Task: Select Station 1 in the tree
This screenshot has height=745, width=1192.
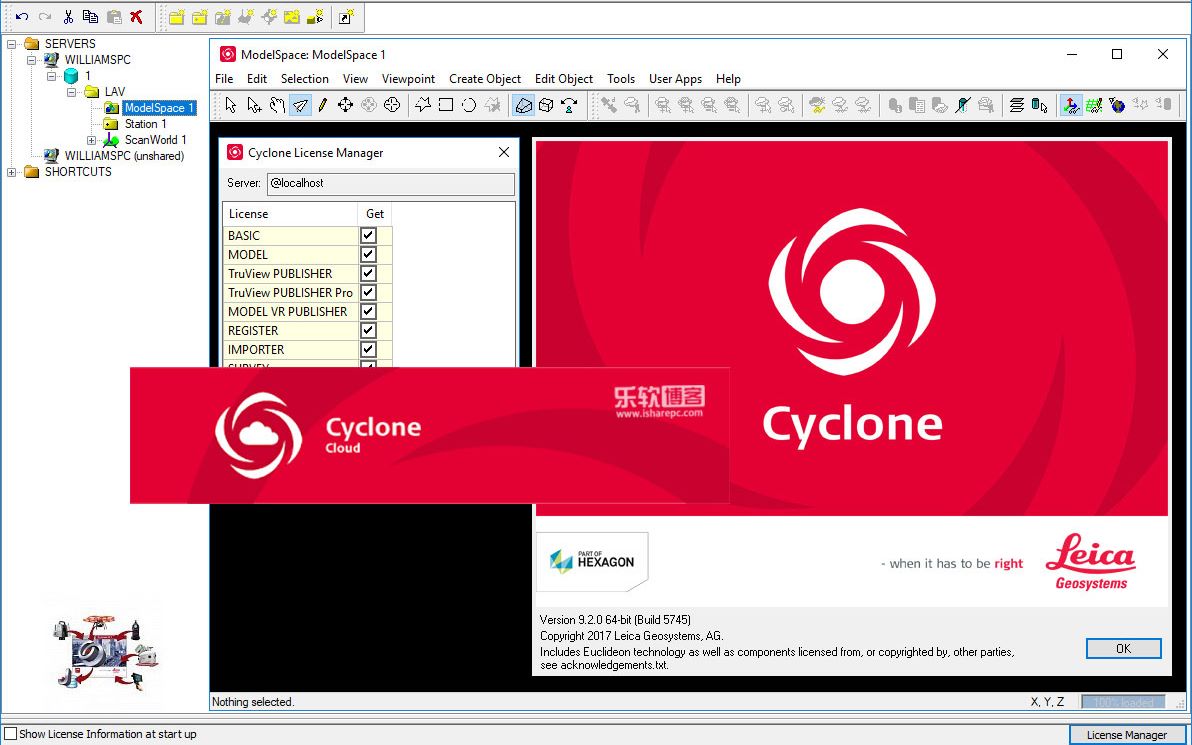Action: 146,124
